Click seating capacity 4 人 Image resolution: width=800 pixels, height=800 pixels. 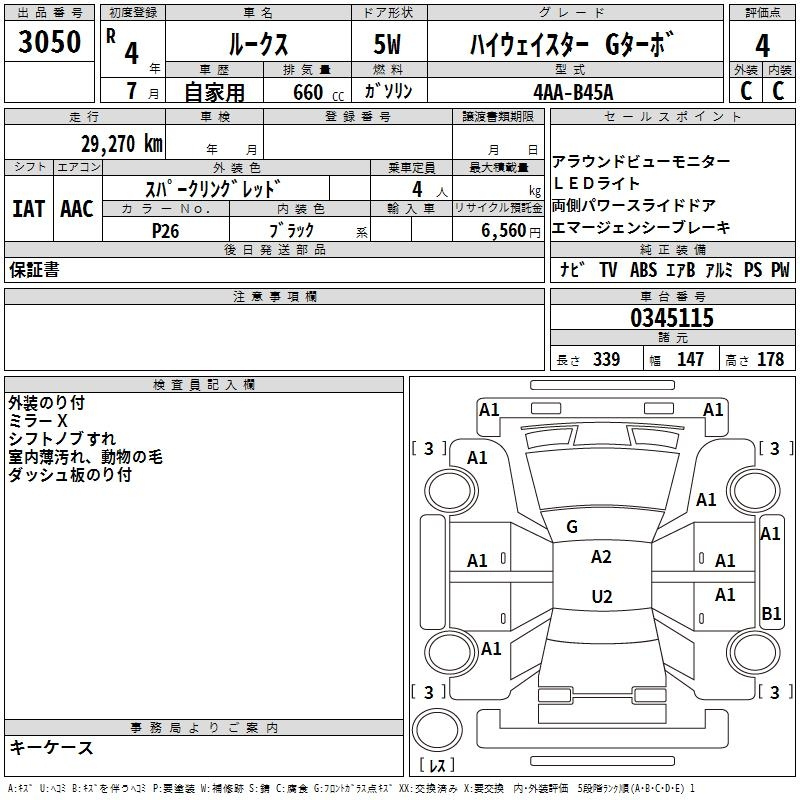[429, 190]
